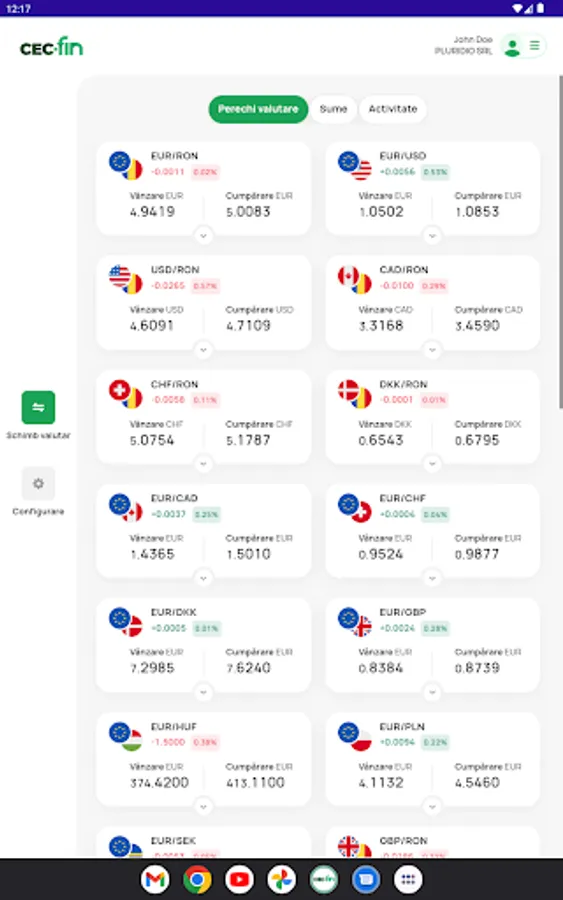Switch to the Activitate tab
Viewport: 563px width, 900px height.
coord(393,109)
